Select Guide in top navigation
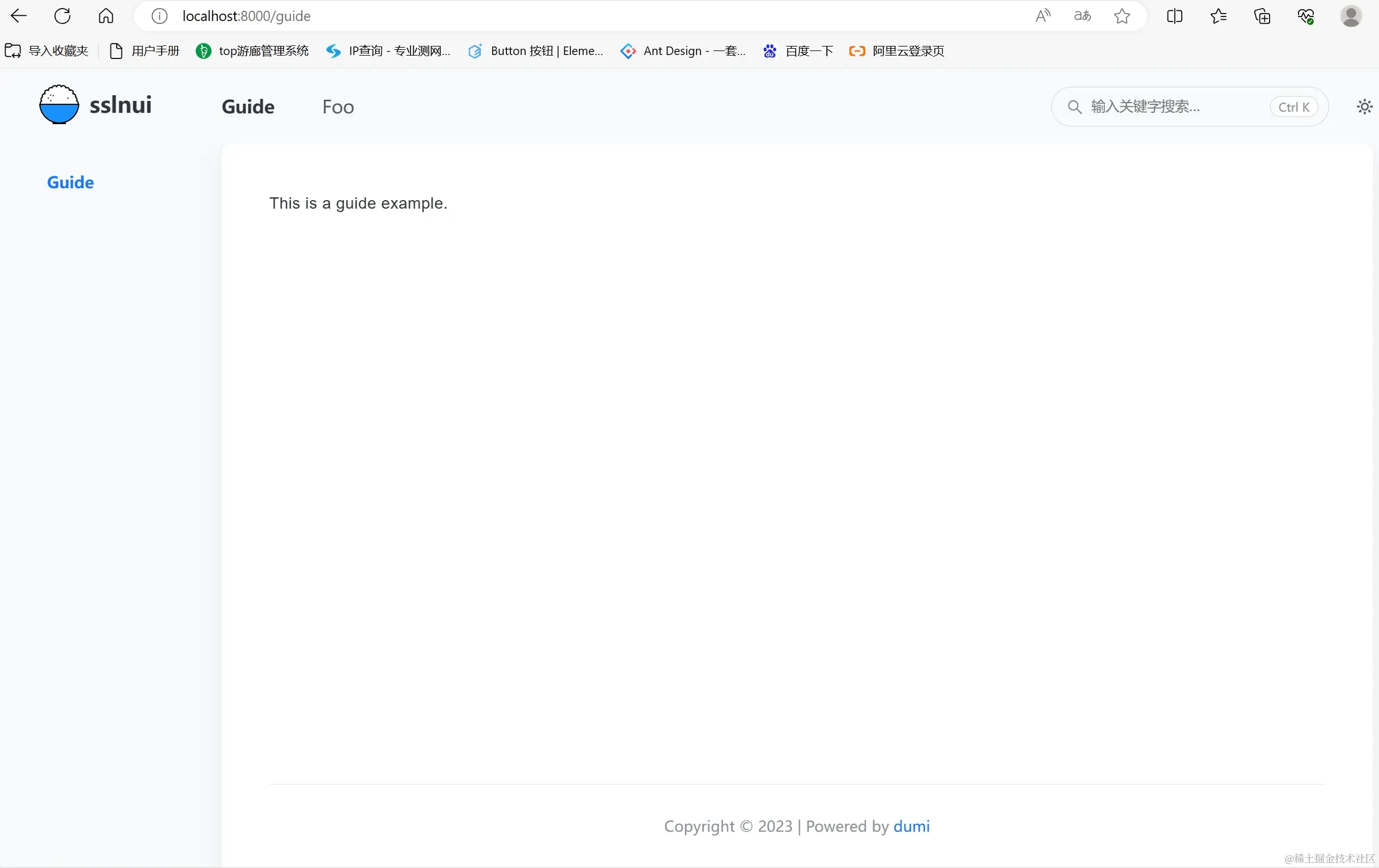This screenshot has height=868, width=1379. click(x=248, y=107)
